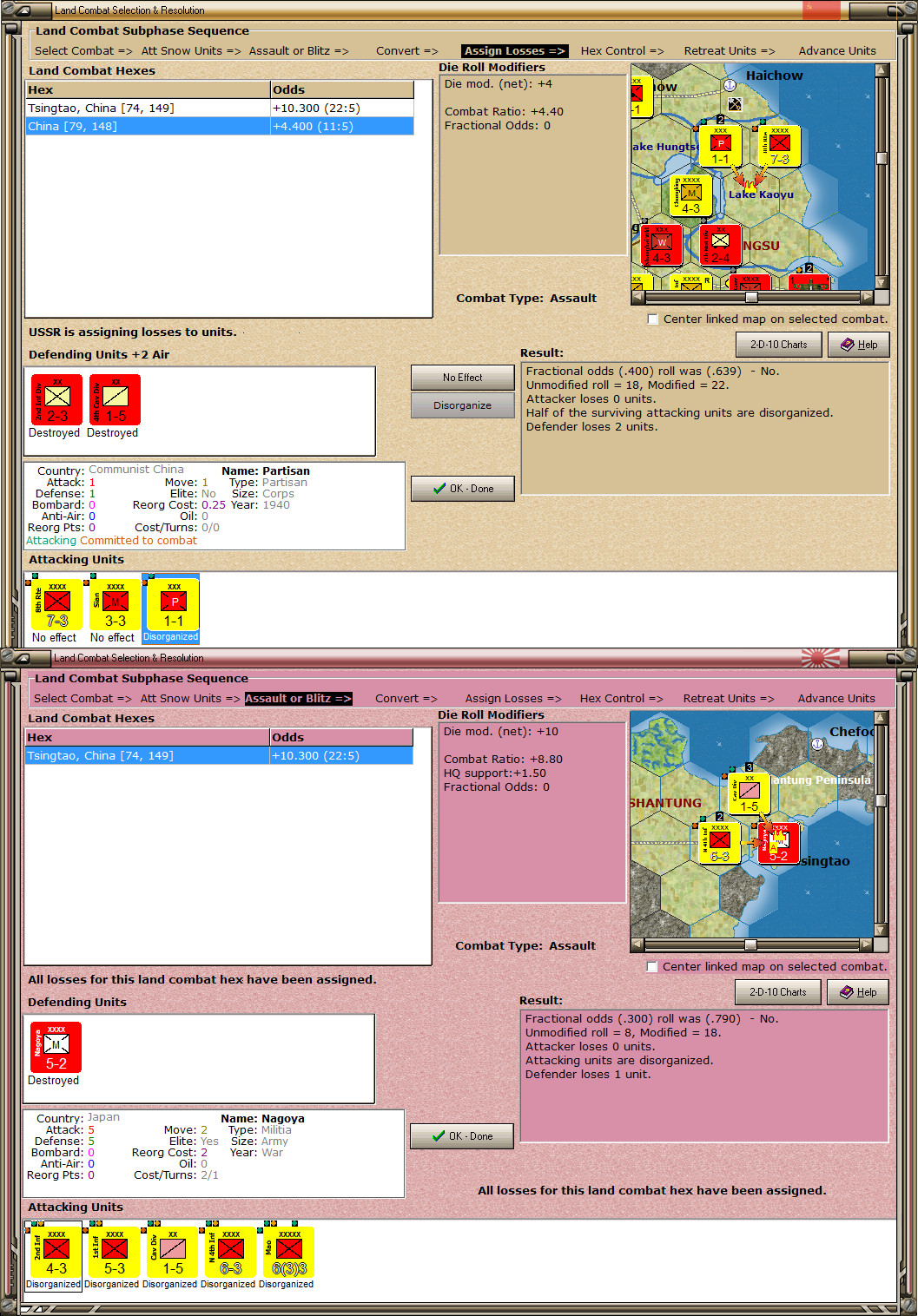This screenshot has height=1316, width=918.
Task: Click the red 4-3 counter on upper map
Action: pos(662,245)
